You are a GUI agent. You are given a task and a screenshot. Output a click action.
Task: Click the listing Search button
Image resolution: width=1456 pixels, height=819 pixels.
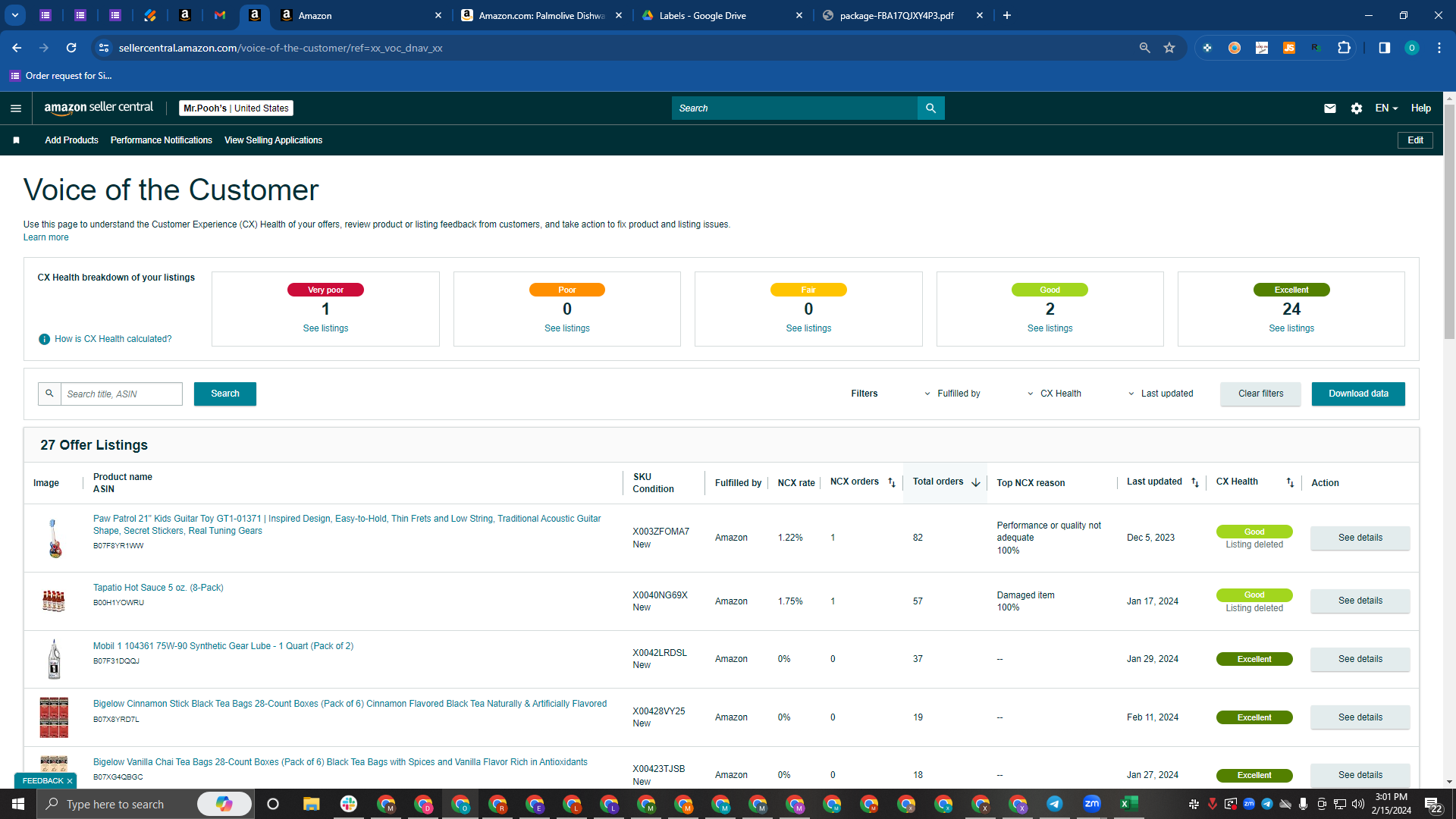224,394
